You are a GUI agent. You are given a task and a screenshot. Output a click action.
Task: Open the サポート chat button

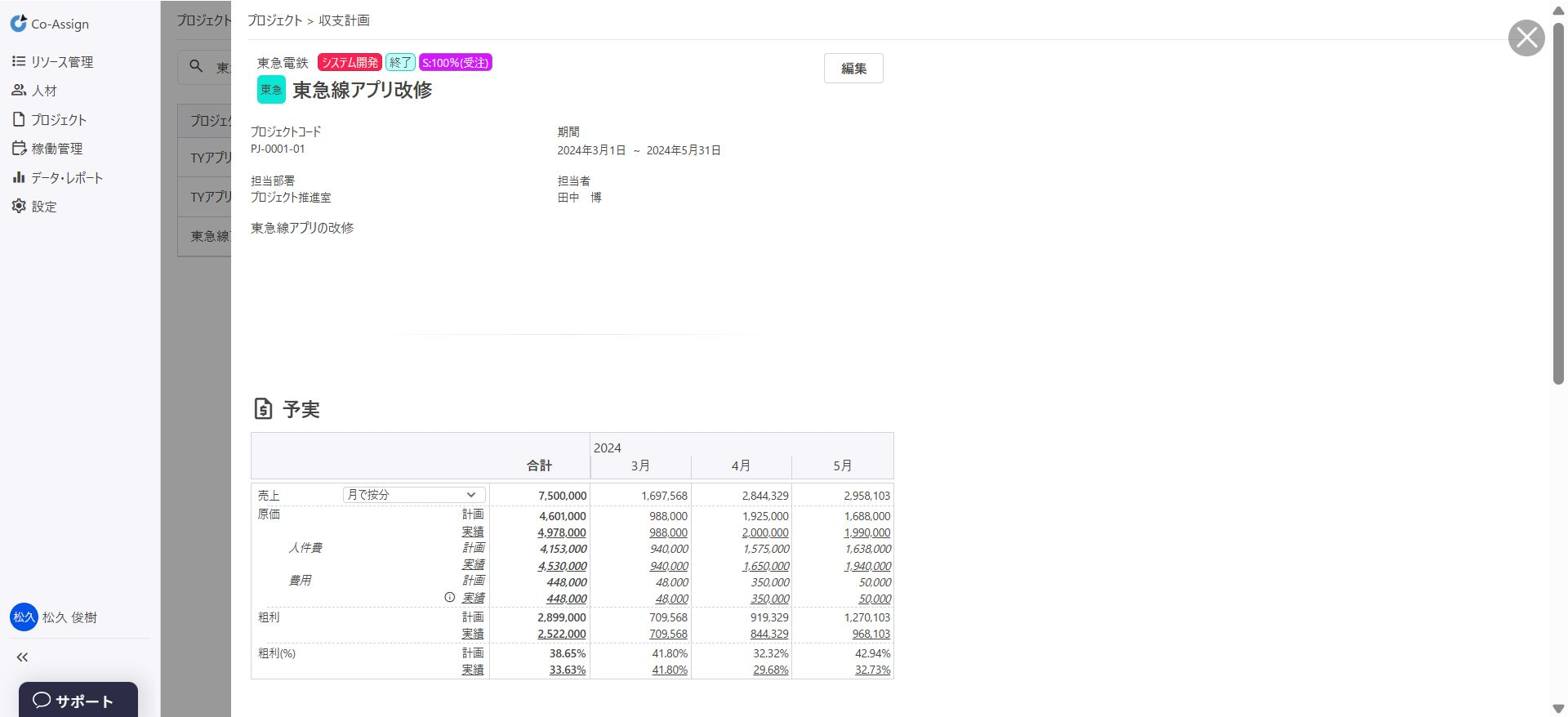(78, 701)
